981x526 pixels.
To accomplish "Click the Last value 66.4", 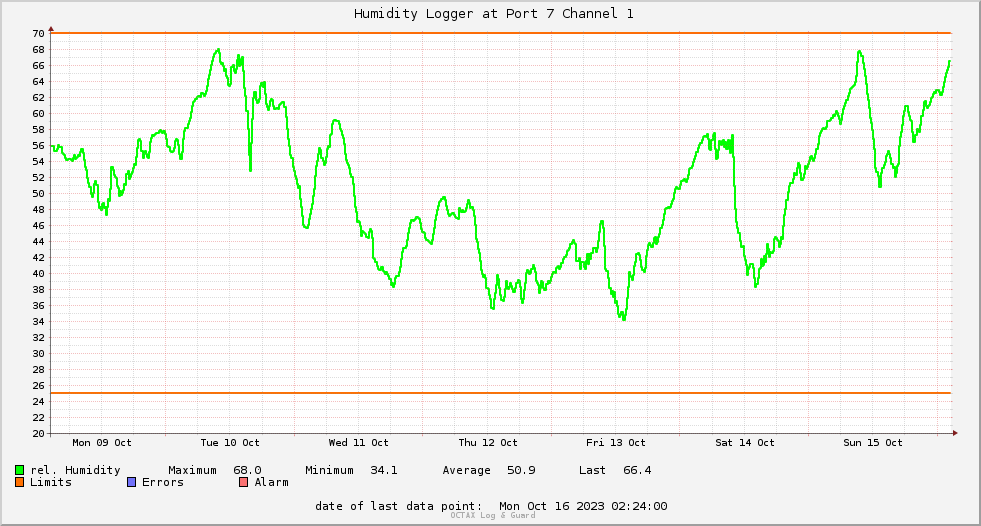I will point(637,470).
